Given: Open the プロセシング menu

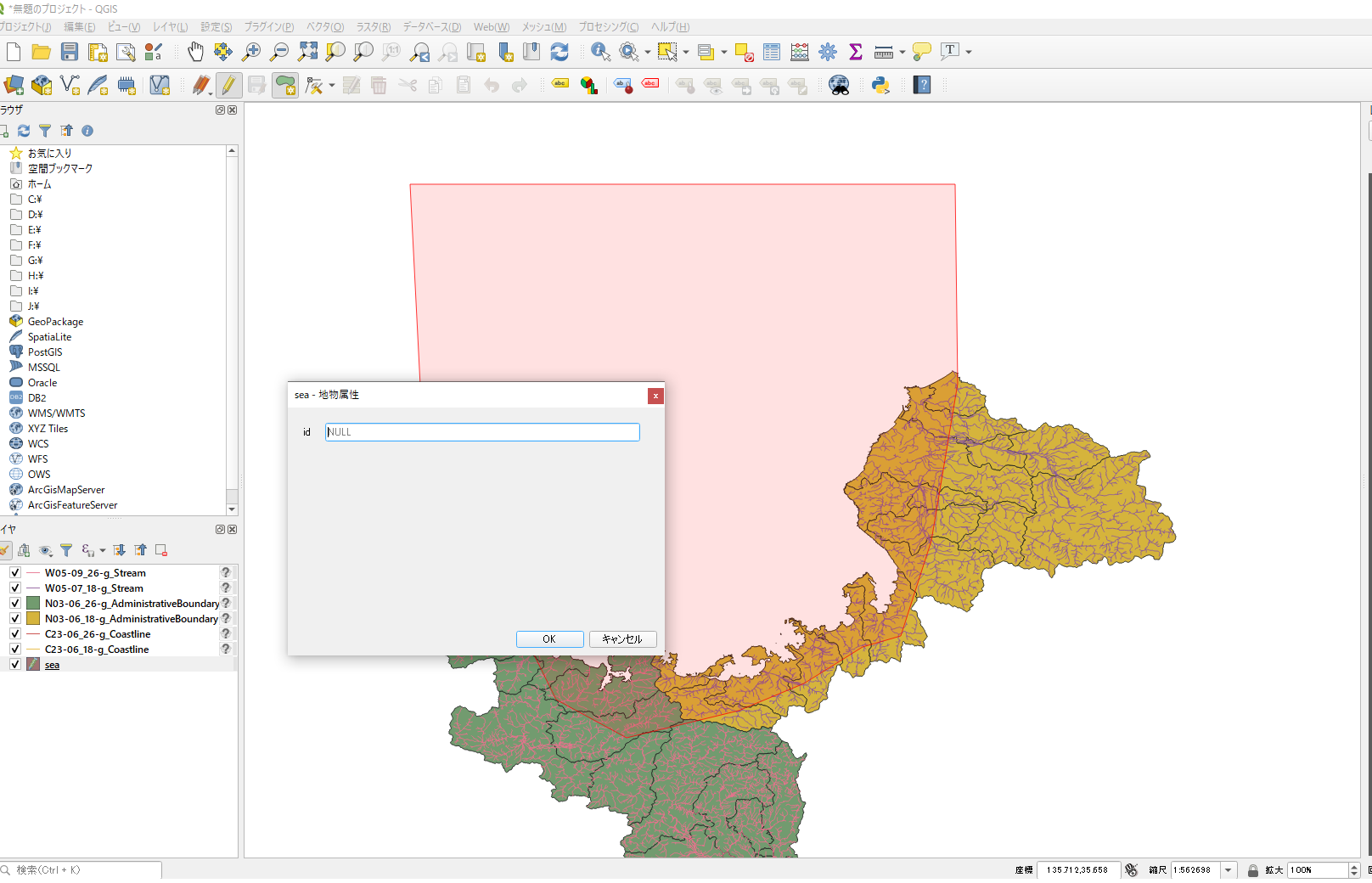Looking at the screenshot, I should [608, 27].
